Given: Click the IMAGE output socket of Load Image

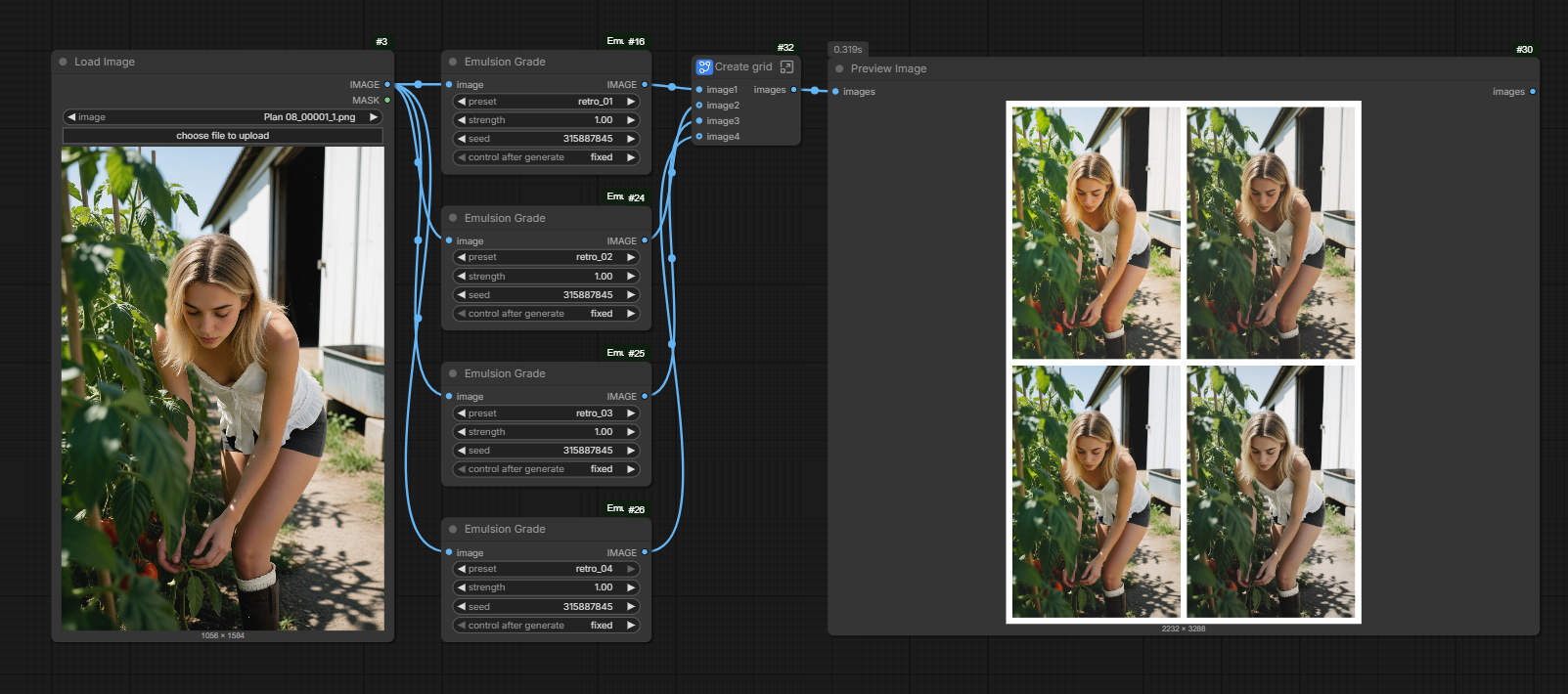Looking at the screenshot, I should tap(387, 85).
